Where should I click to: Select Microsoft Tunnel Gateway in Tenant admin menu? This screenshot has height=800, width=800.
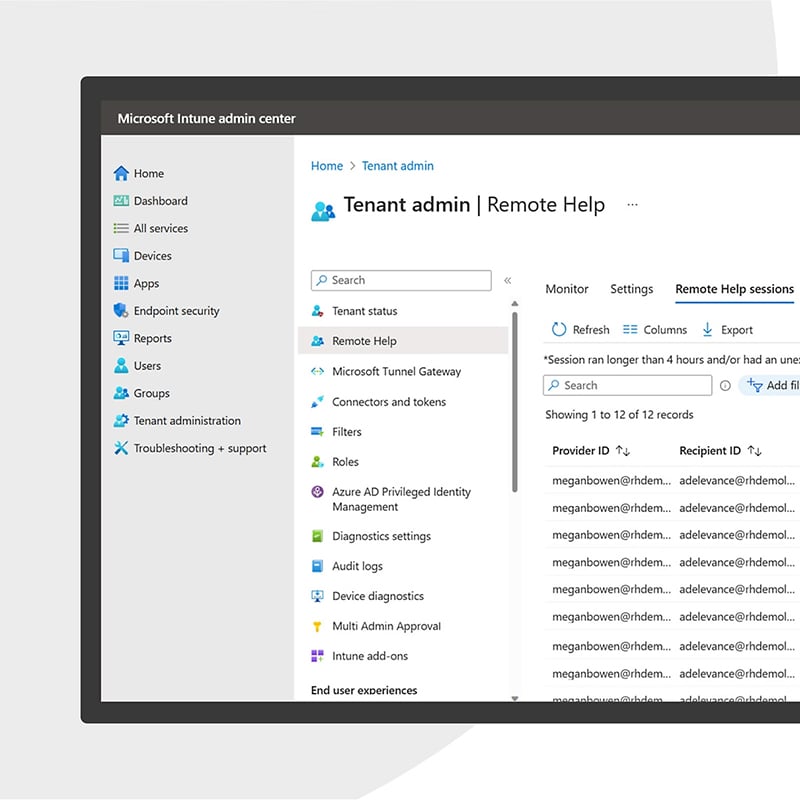[x=394, y=371]
